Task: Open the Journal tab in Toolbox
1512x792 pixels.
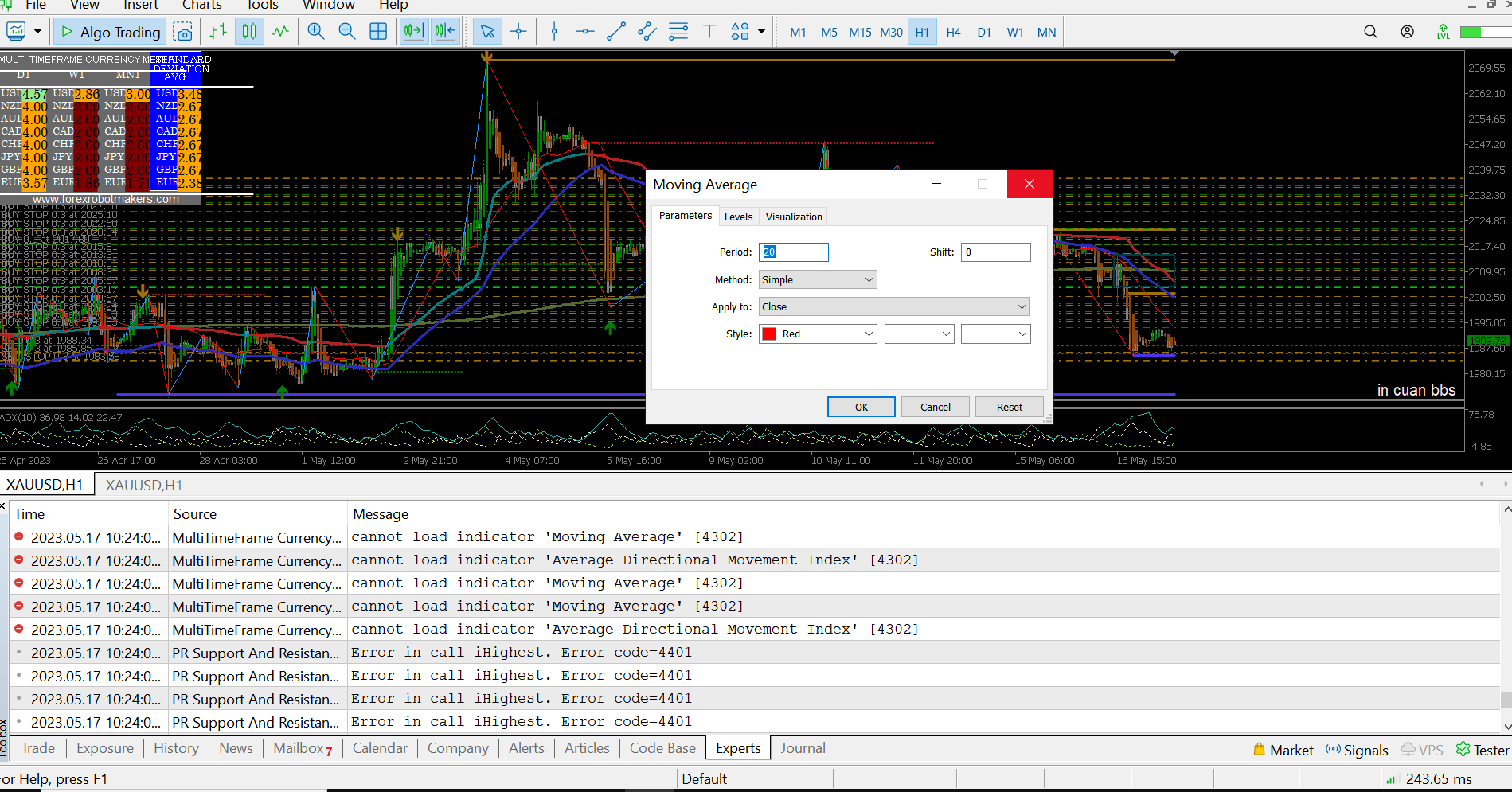Action: click(803, 748)
